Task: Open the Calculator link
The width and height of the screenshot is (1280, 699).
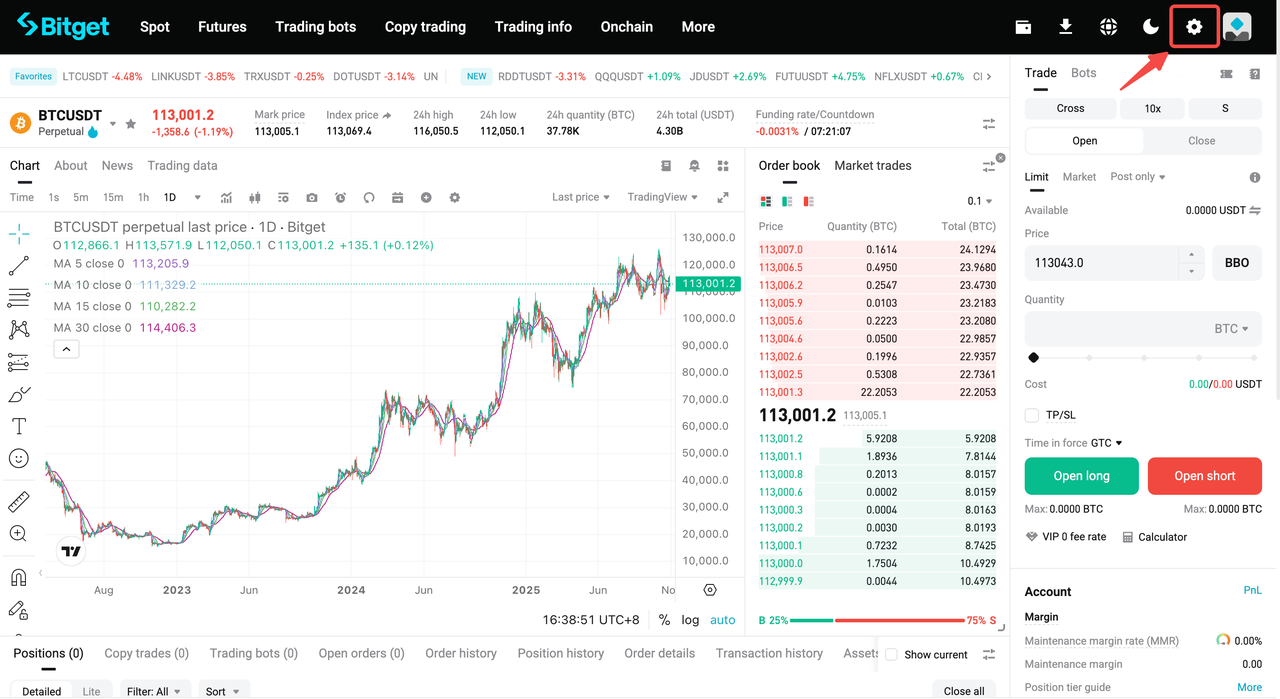Action: (1162, 537)
